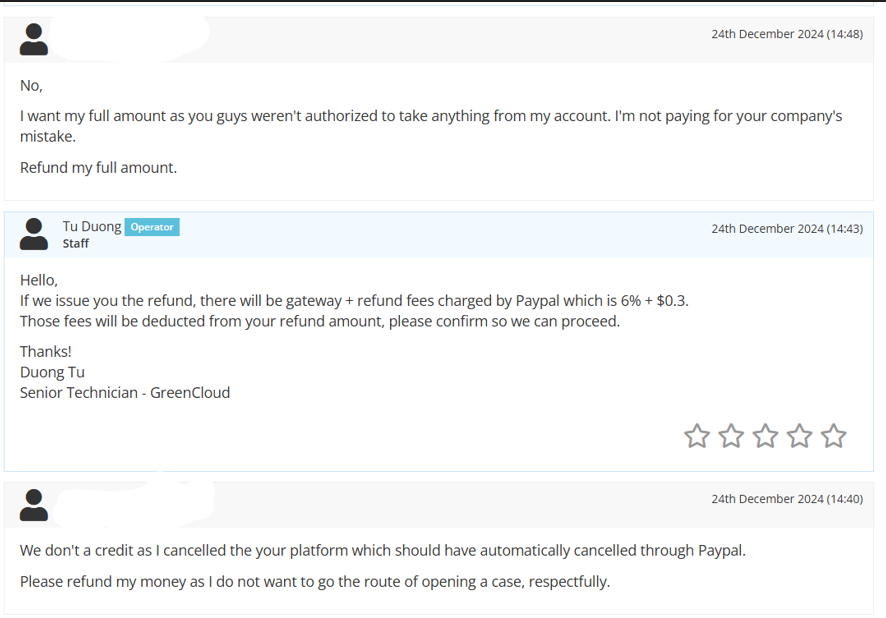Click the Tu Duong staff name
This screenshot has width=886, height=618.
92,227
